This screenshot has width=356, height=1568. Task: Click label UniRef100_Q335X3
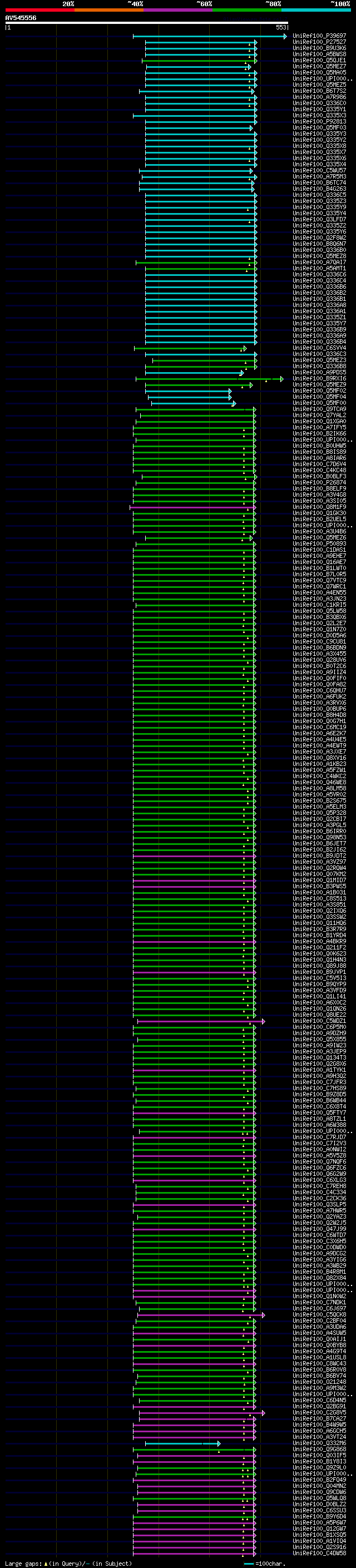(319, 115)
